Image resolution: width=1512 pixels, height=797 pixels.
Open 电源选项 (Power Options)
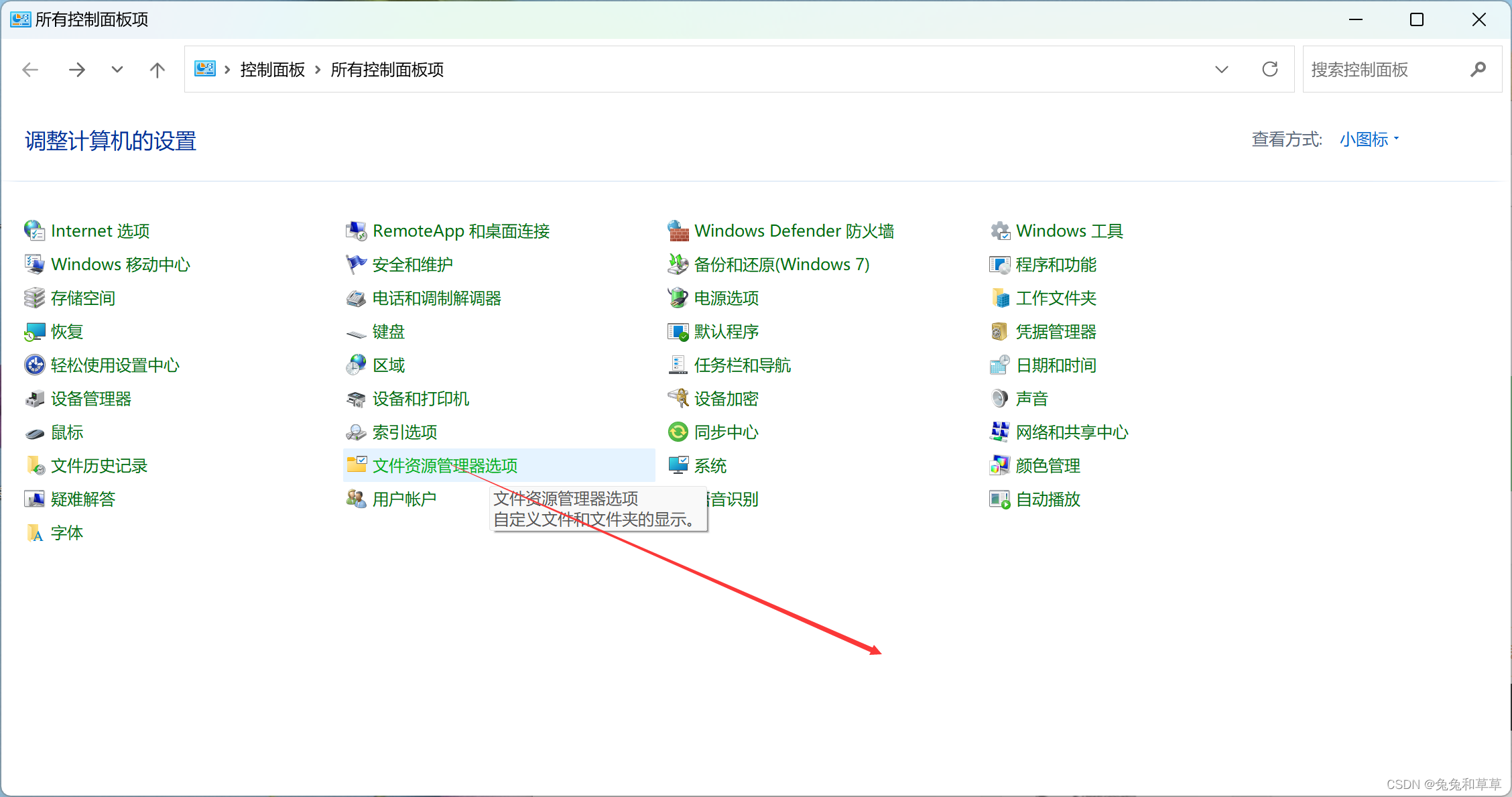726,298
